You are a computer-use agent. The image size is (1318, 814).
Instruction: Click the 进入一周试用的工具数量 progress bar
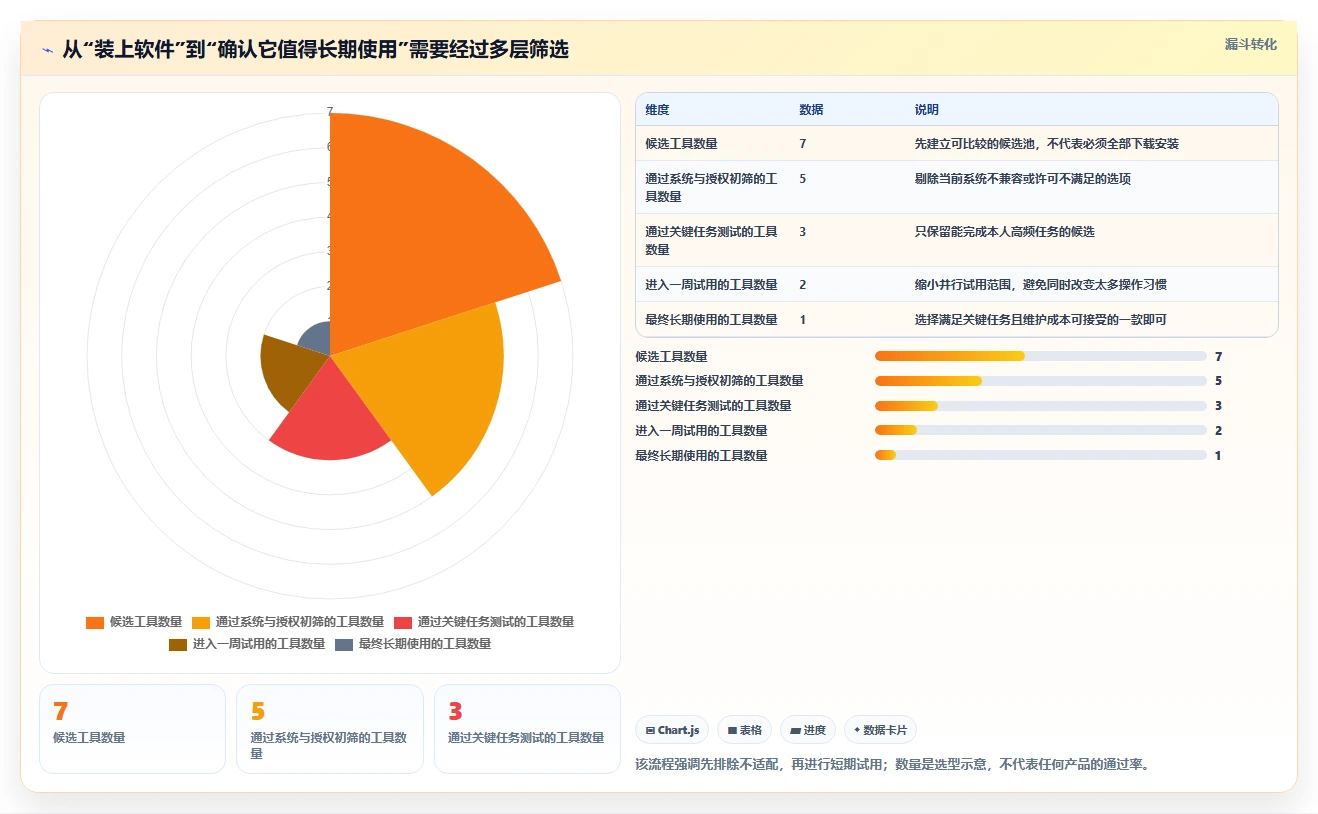pyautogui.click(x=1040, y=431)
